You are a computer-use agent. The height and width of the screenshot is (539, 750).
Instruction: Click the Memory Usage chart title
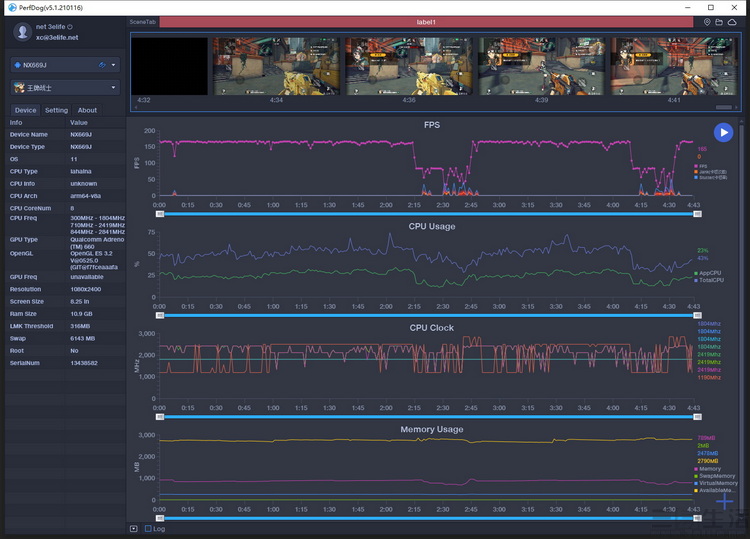point(431,429)
